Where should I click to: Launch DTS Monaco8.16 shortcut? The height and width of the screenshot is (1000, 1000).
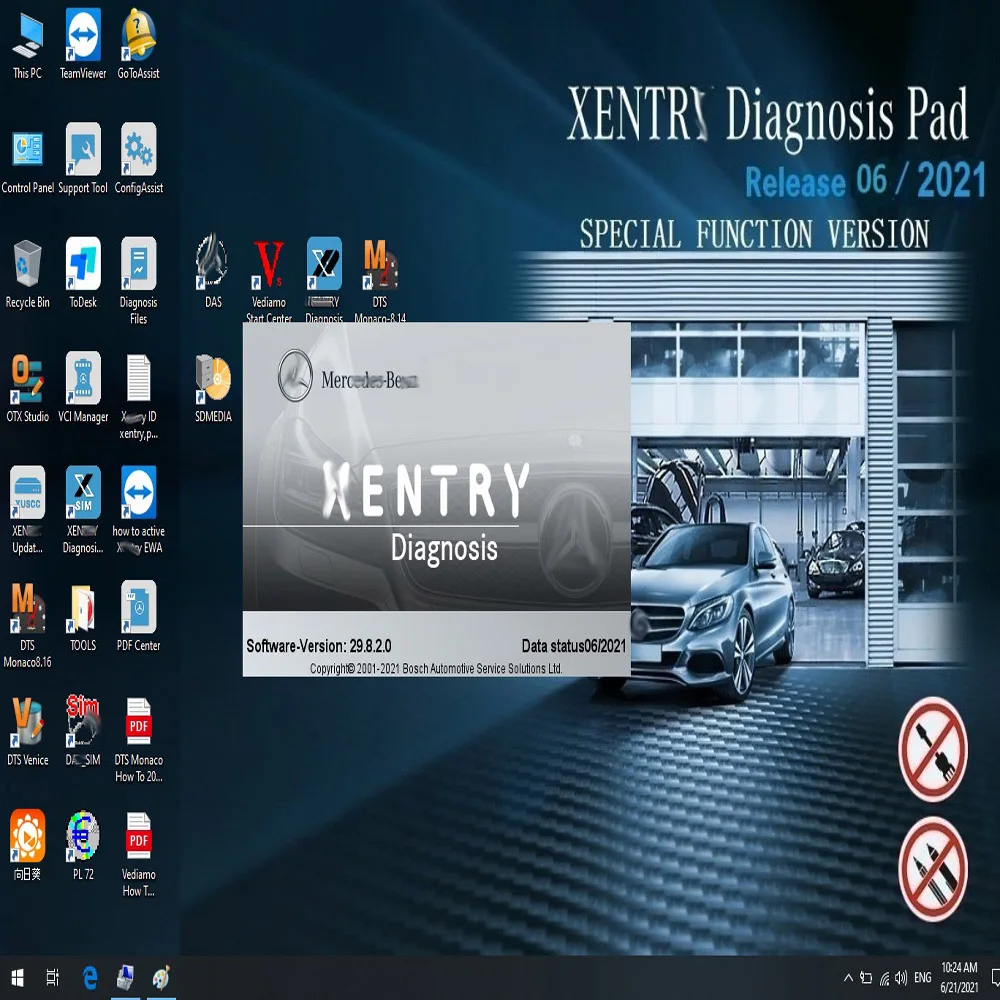pyautogui.click(x=27, y=625)
